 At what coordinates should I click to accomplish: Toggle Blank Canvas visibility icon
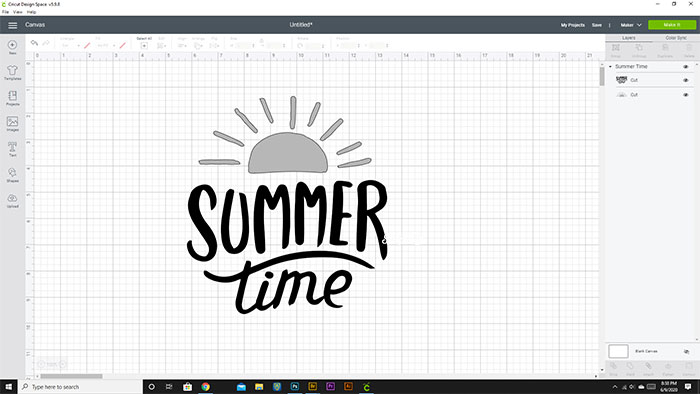click(x=686, y=352)
